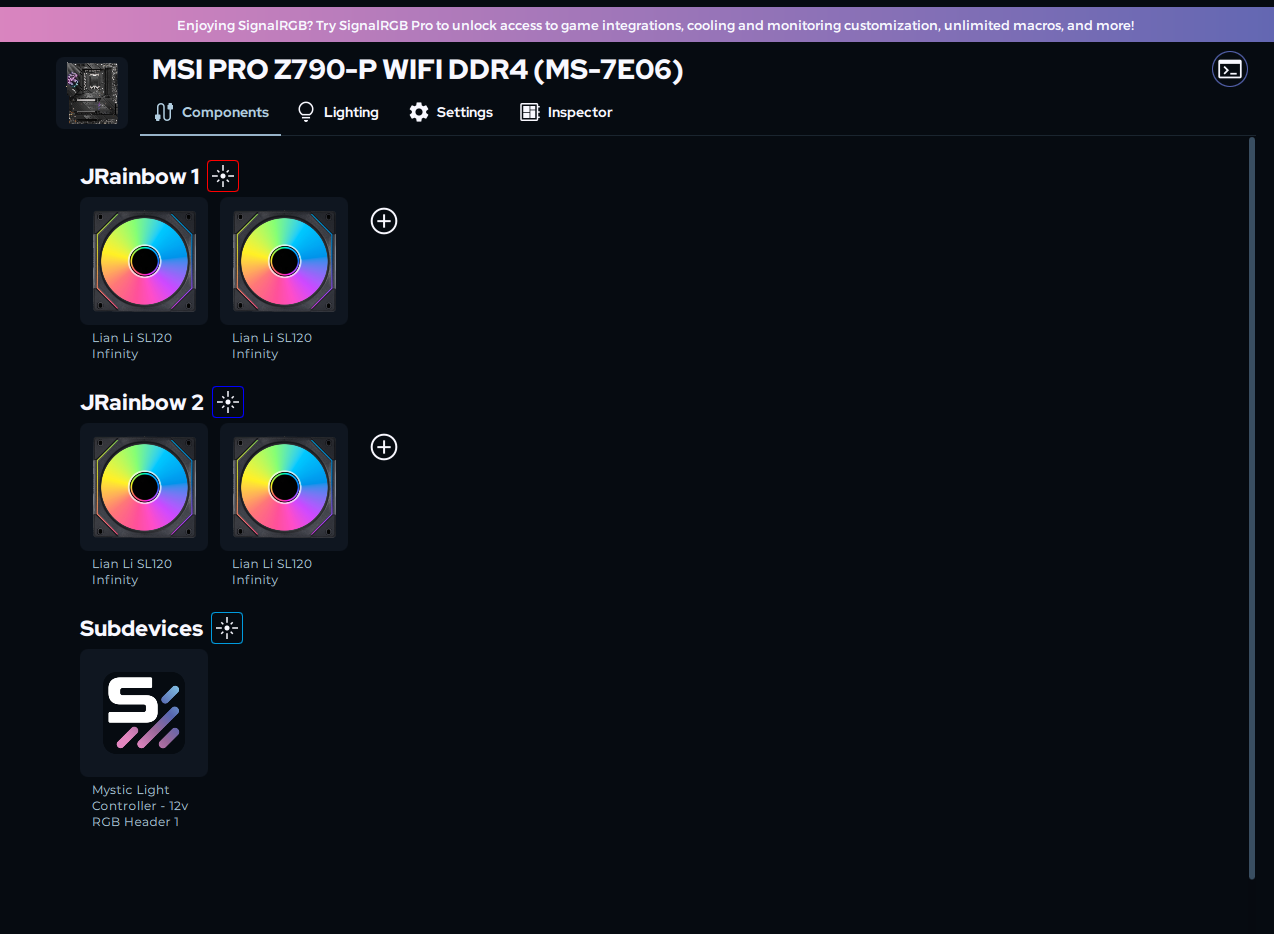
Task: Click the vertical scrollbar on the right
Action: point(1251,508)
